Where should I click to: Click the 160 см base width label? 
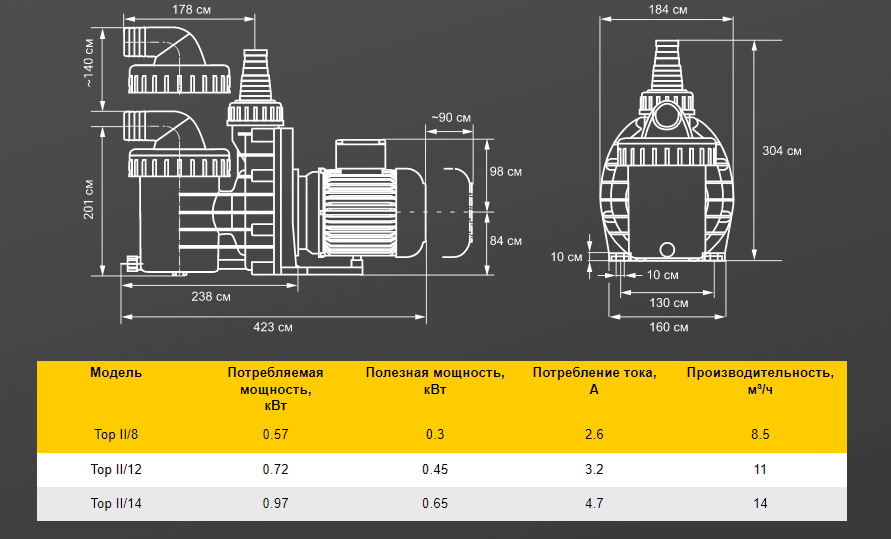(667, 327)
